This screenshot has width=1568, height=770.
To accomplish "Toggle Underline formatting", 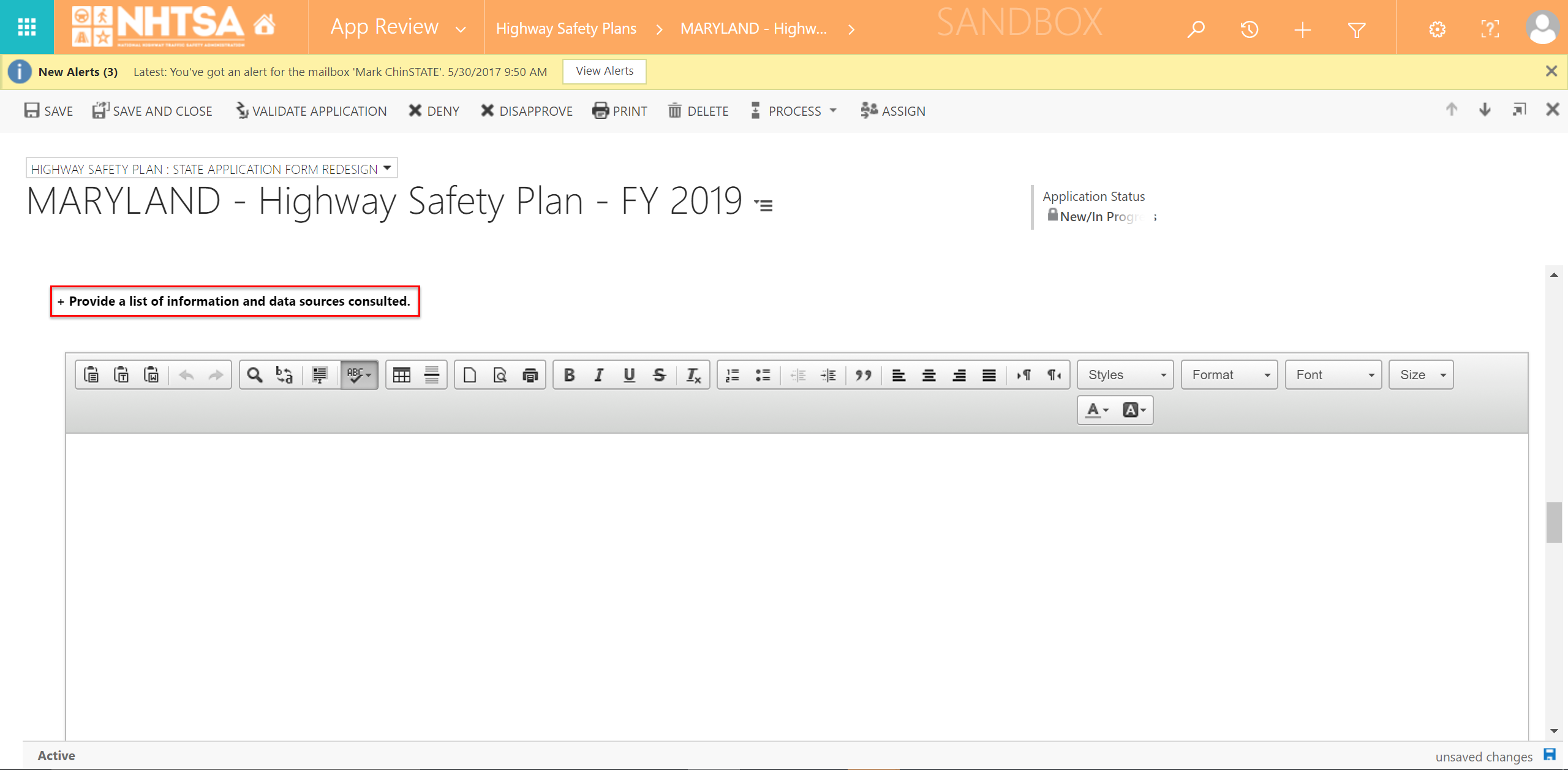I will [x=629, y=375].
